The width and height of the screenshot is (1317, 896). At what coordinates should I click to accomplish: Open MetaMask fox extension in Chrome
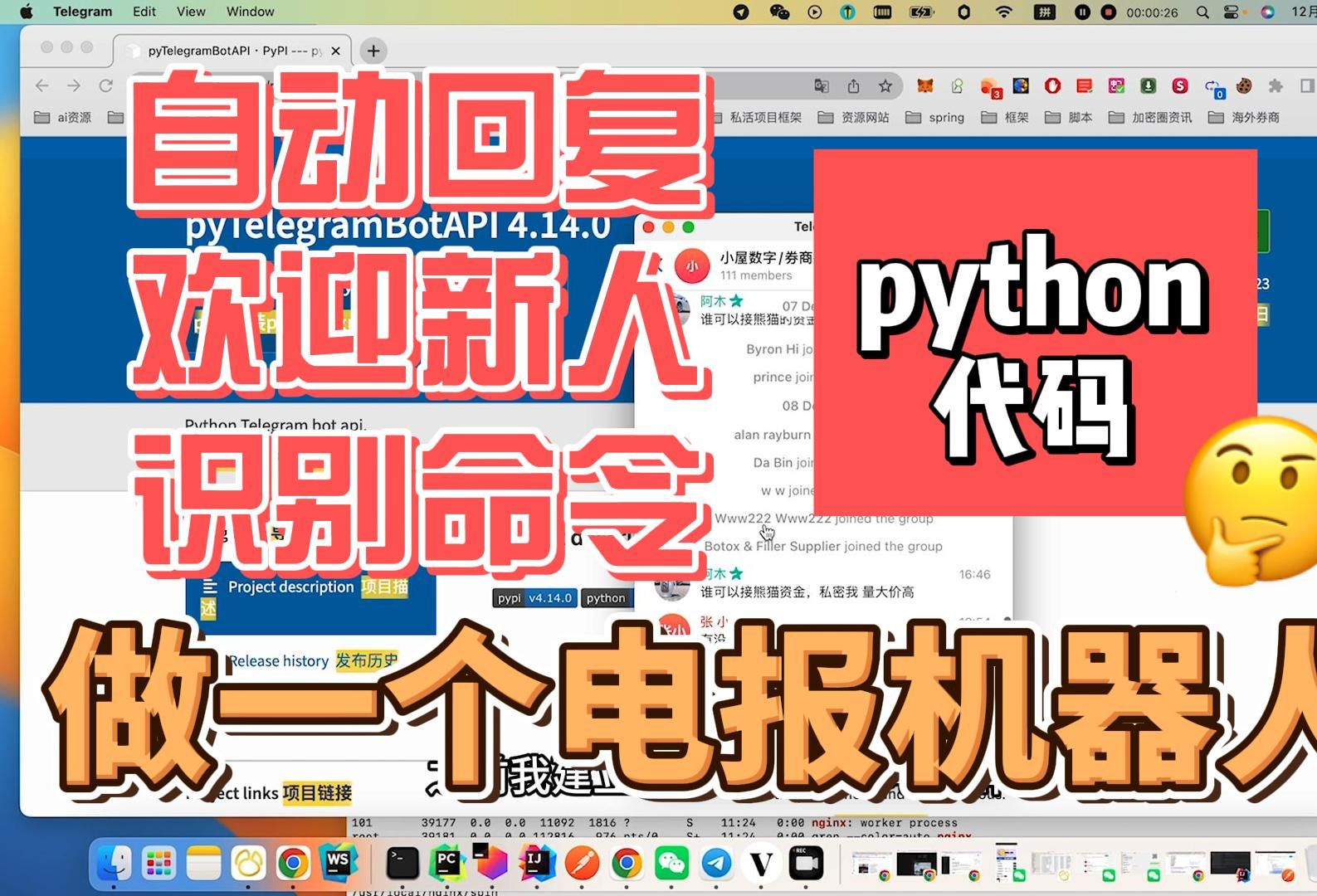coord(924,86)
